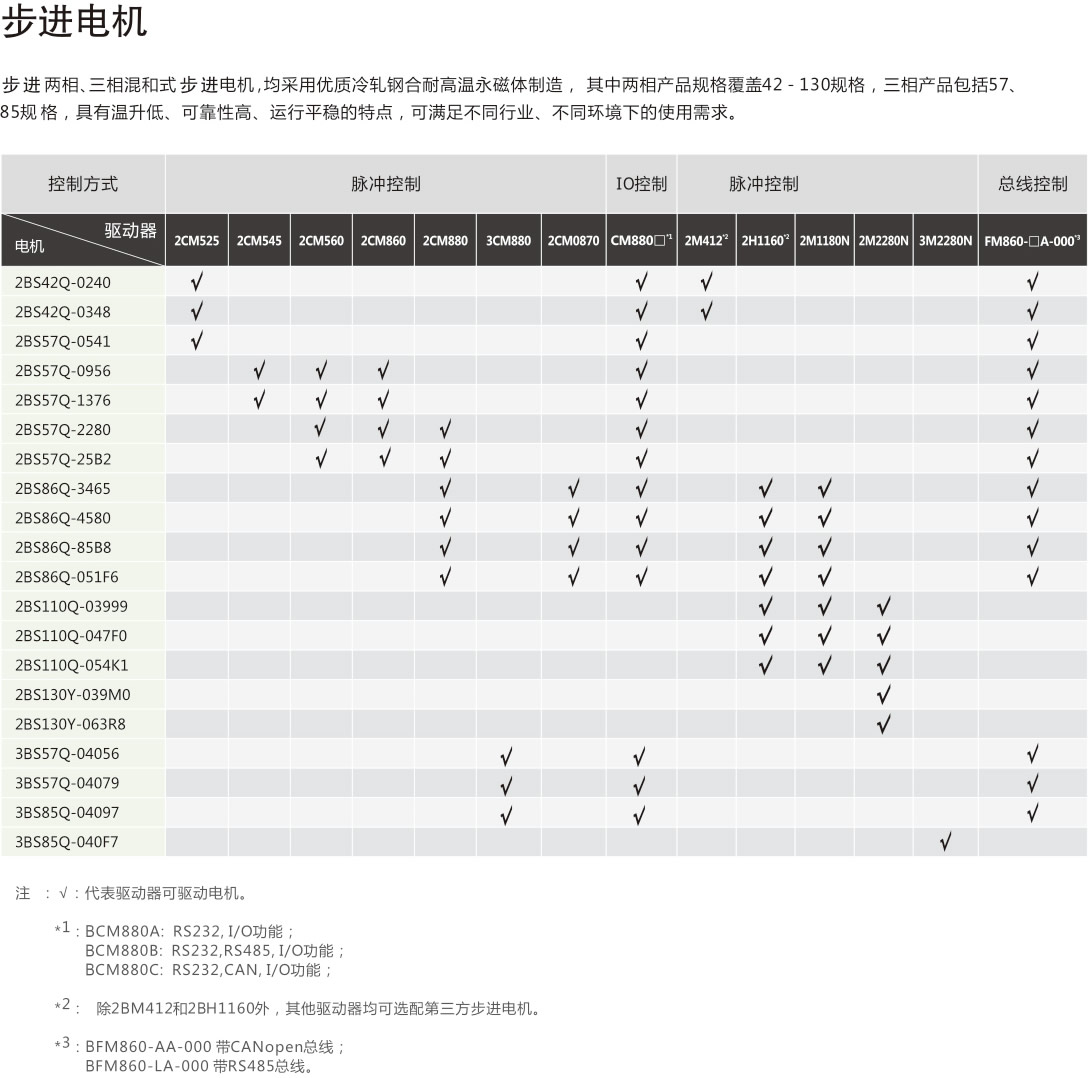Select the IO控制 header group
The image size is (1088, 1078).
point(641,184)
